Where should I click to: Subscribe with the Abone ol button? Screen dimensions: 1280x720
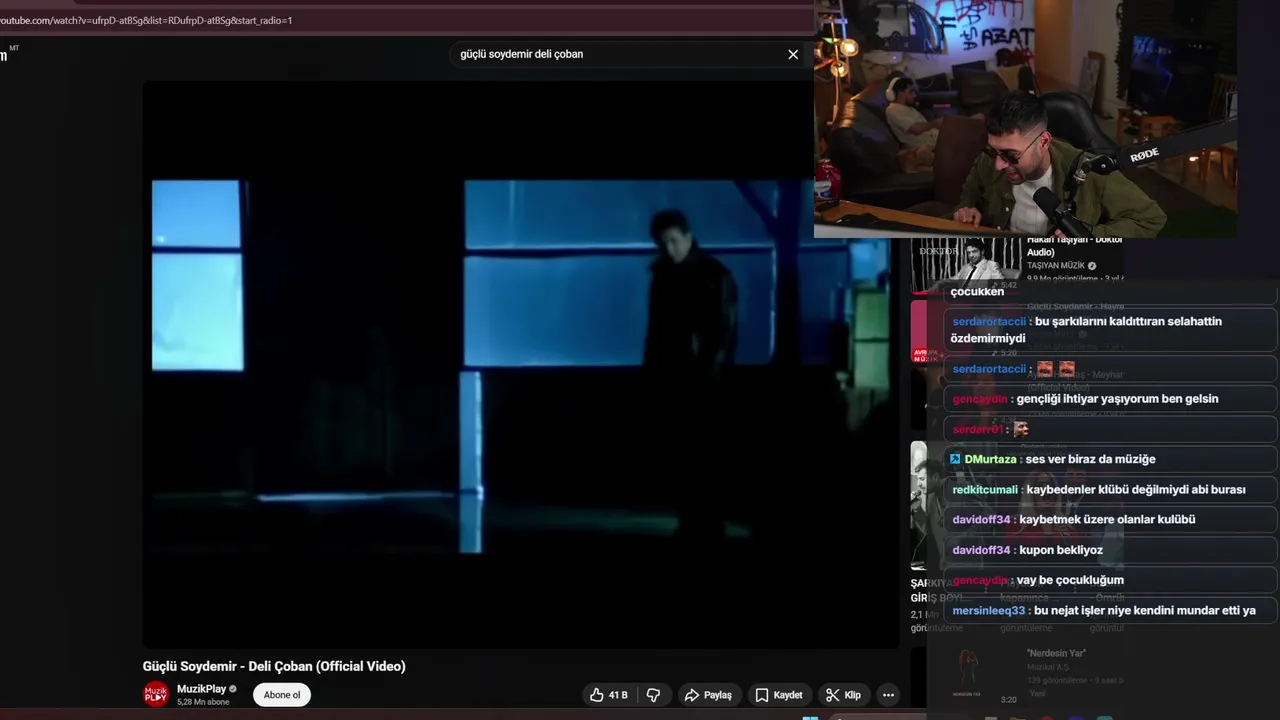pyautogui.click(x=282, y=695)
